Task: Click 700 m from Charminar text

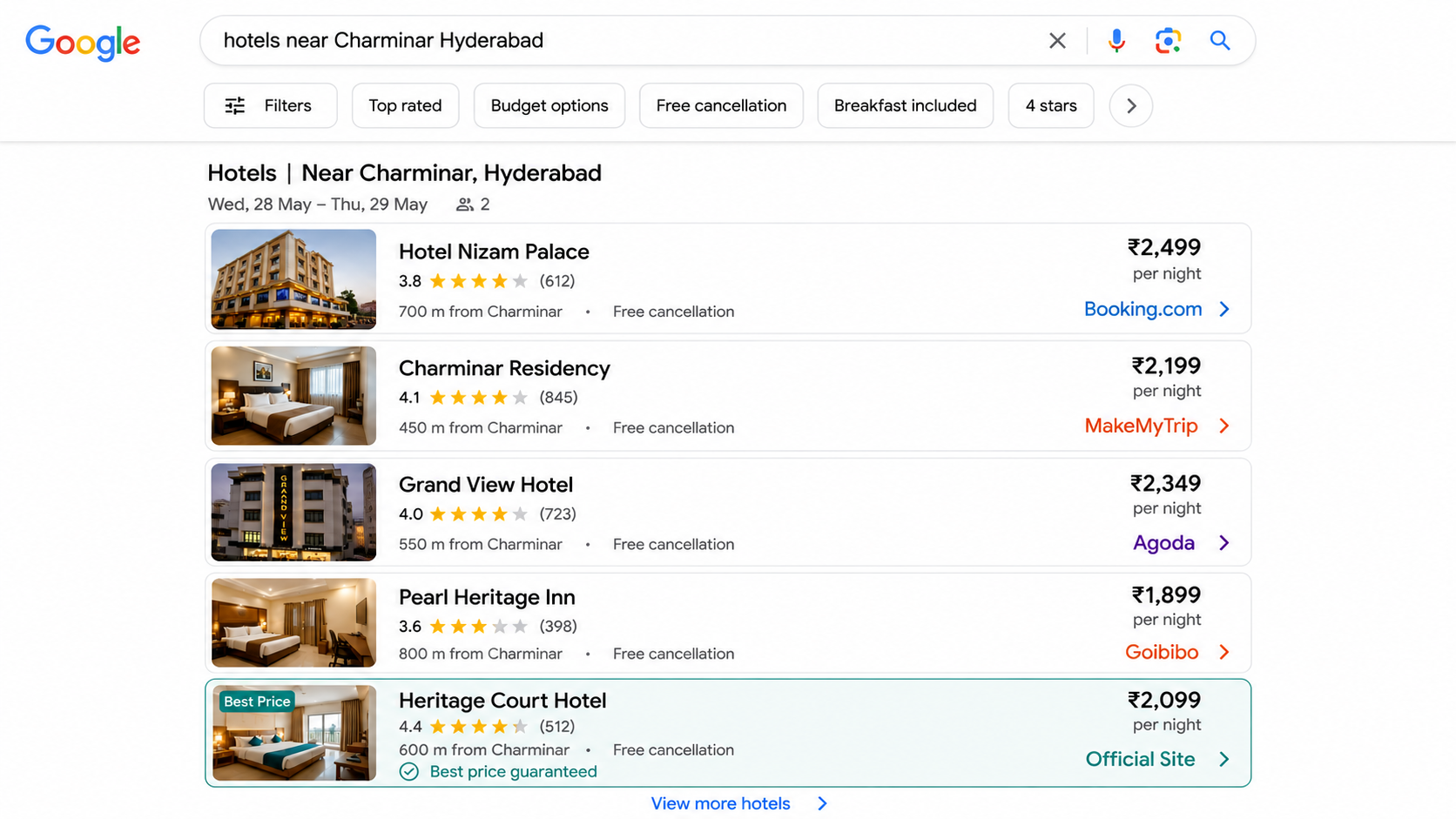Action: pyautogui.click(x=481, y=312)
